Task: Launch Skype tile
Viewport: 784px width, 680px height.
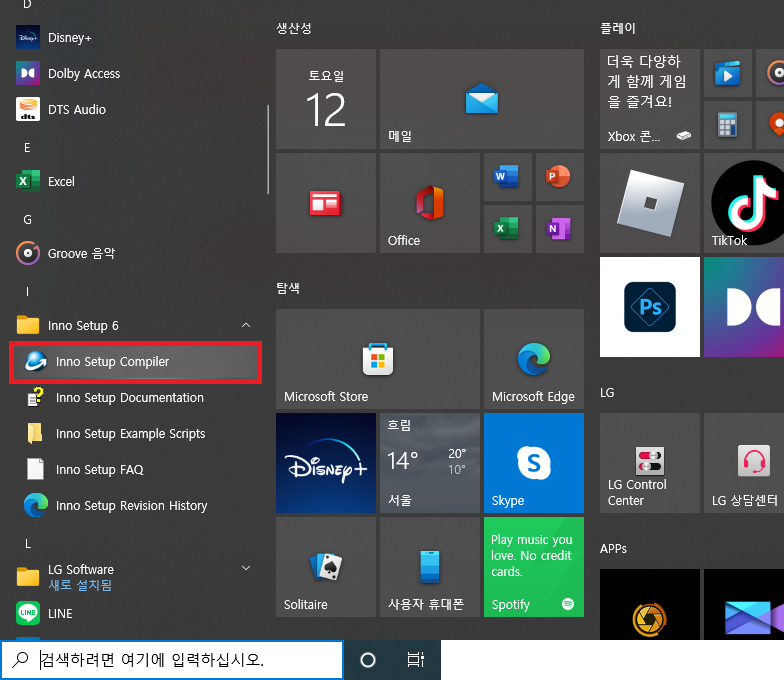Action: [x=534, y=463]
